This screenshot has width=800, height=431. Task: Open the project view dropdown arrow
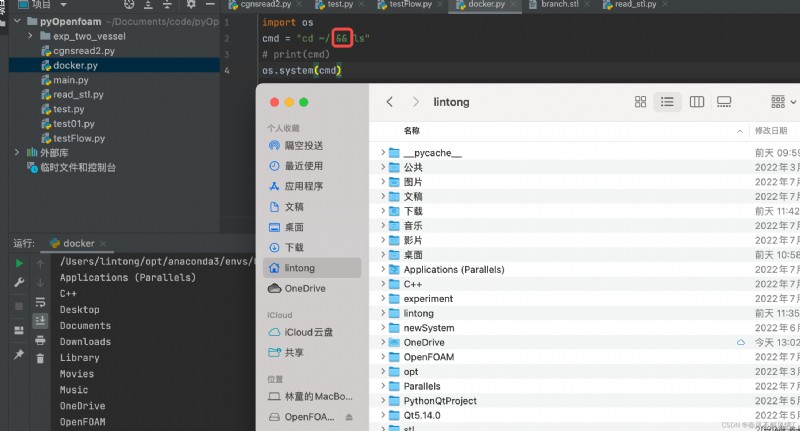[x=64, y=5]
